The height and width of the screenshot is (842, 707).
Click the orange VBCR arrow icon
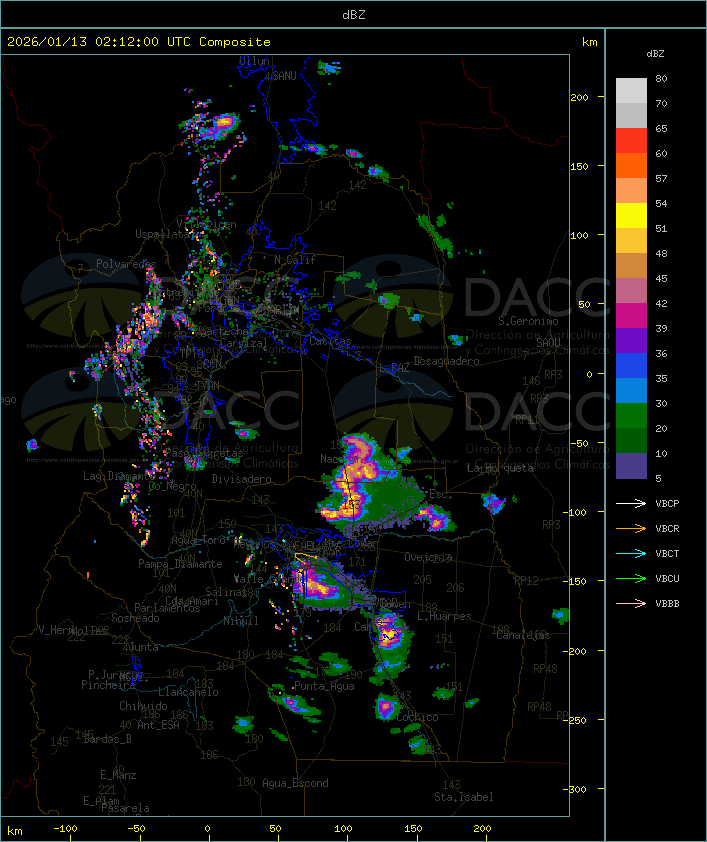pyautogui.click(x=631, y=529)
